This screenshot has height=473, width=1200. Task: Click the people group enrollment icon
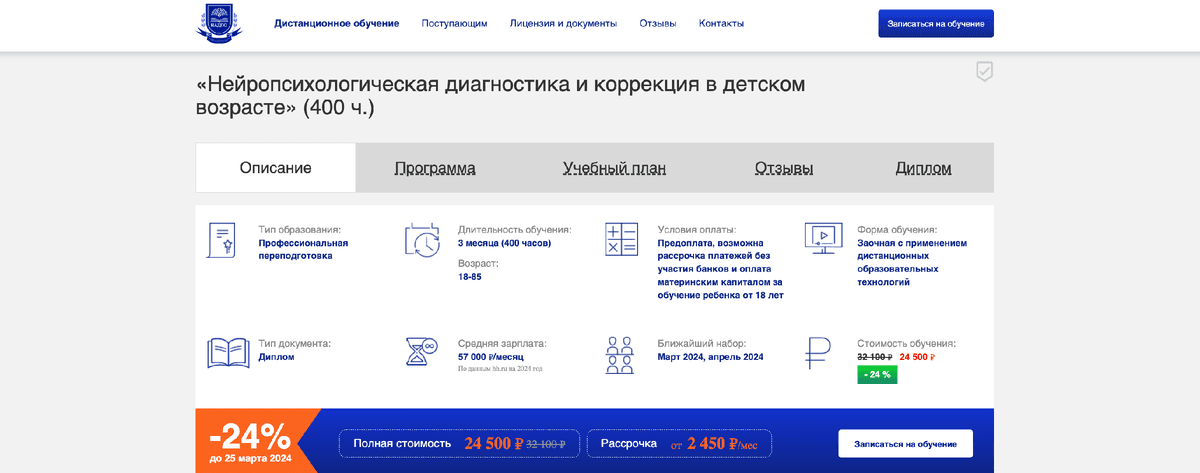[621, 354]
